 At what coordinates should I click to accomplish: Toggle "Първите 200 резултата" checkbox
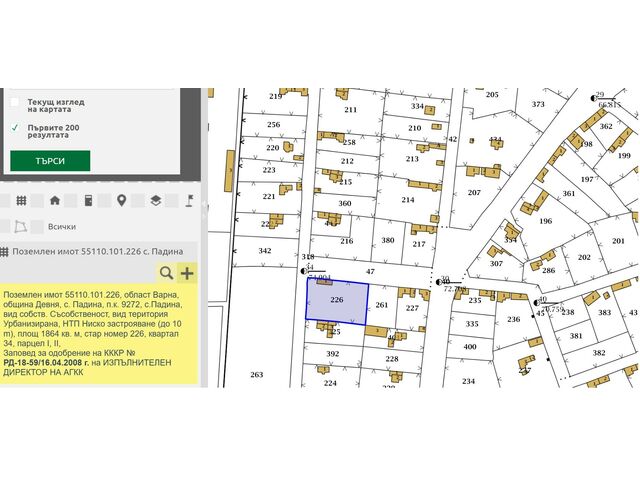pyautogui.click(x=14, y=128)
